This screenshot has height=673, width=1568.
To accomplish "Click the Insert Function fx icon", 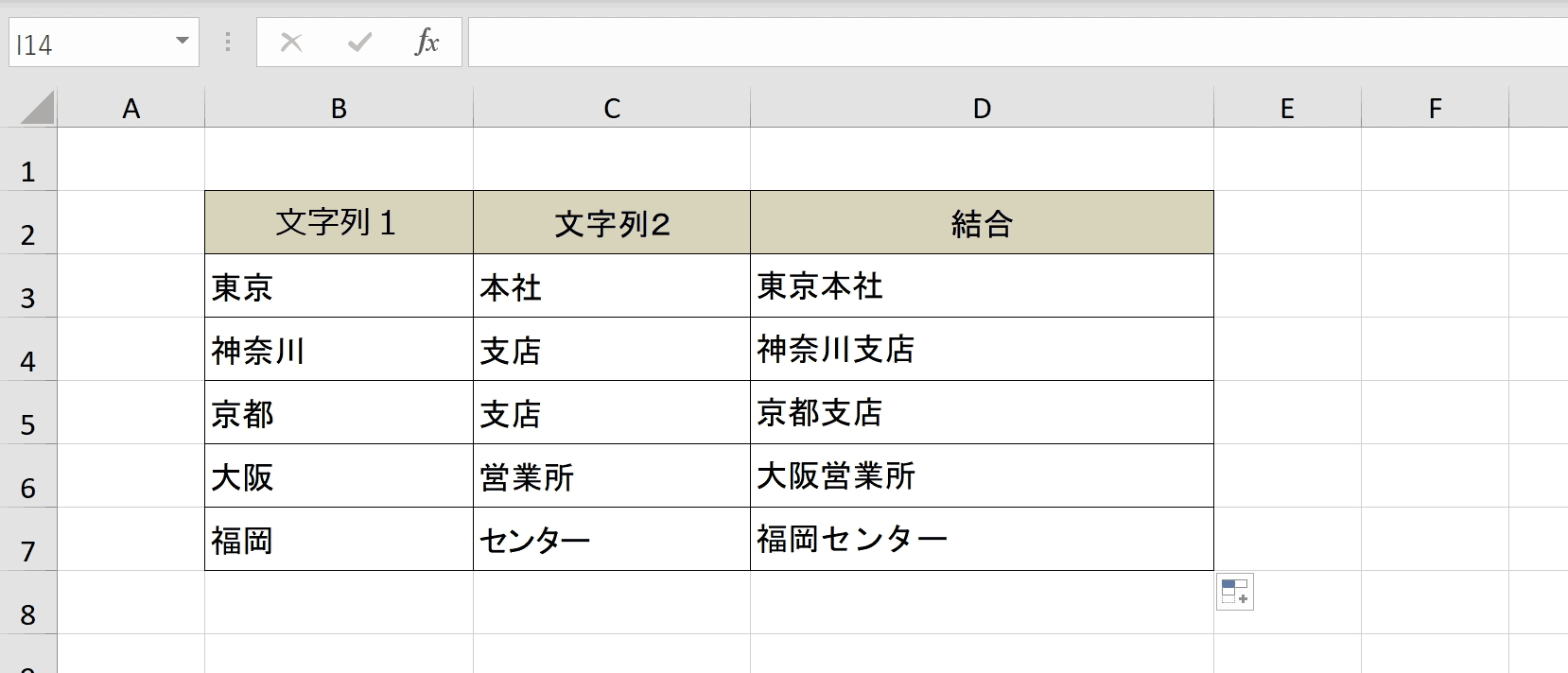I will [x=427, y=43].
